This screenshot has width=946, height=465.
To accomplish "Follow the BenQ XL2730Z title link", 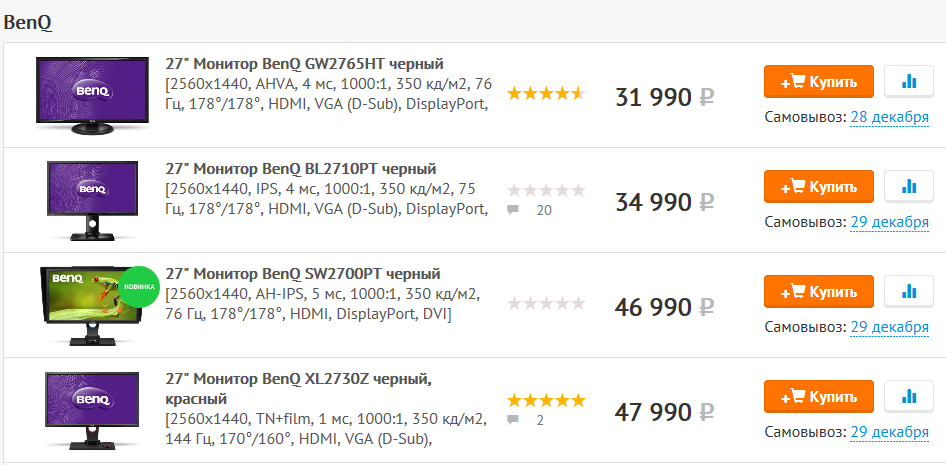I will click(x=297, y=379).
